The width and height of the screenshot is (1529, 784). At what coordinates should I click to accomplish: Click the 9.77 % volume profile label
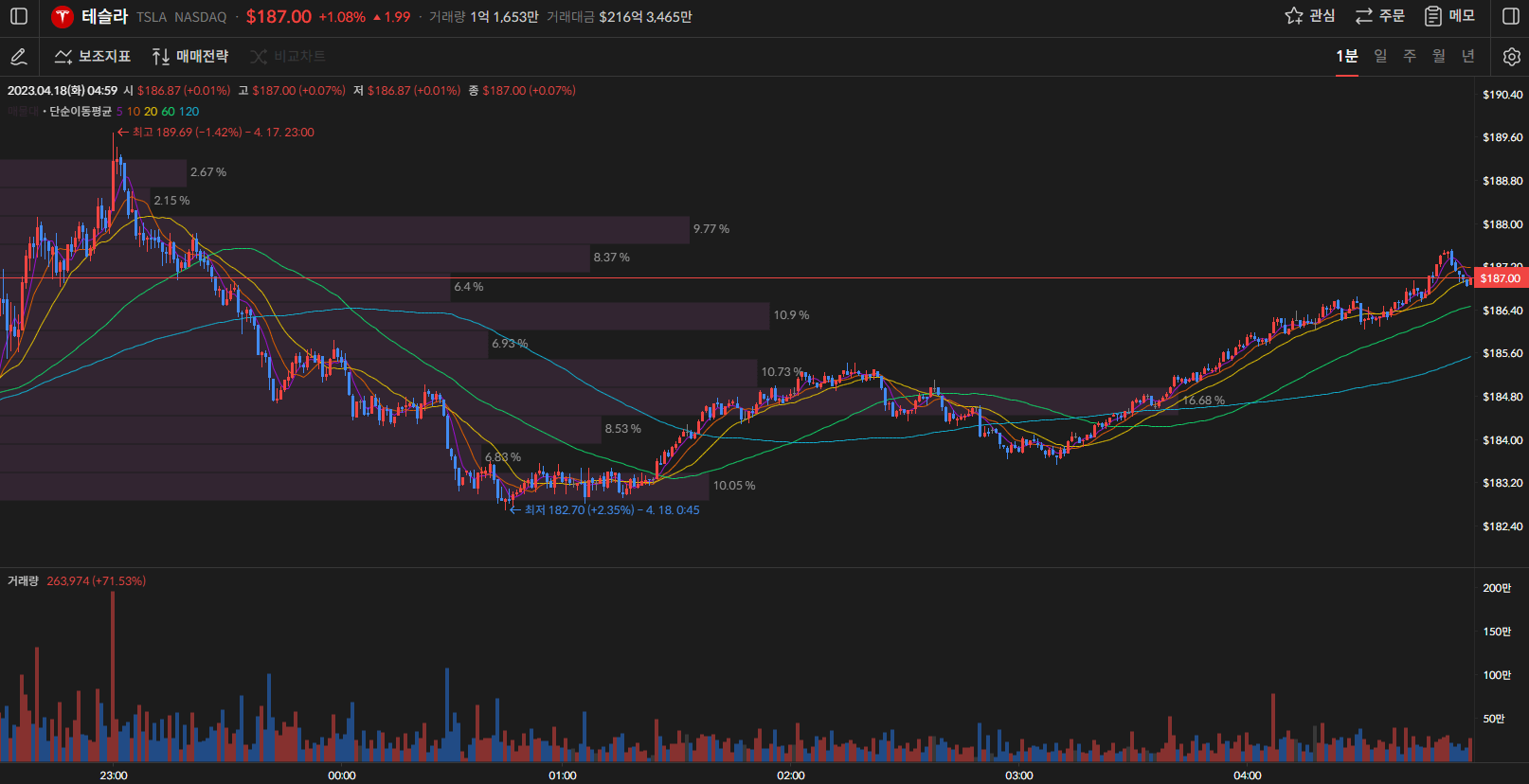[x=711, y=229]
